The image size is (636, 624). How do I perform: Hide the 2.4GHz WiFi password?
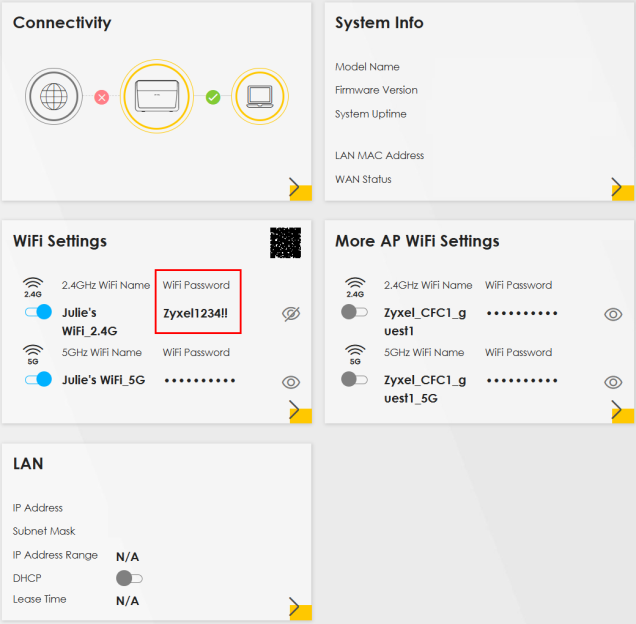tap(291, 314)
